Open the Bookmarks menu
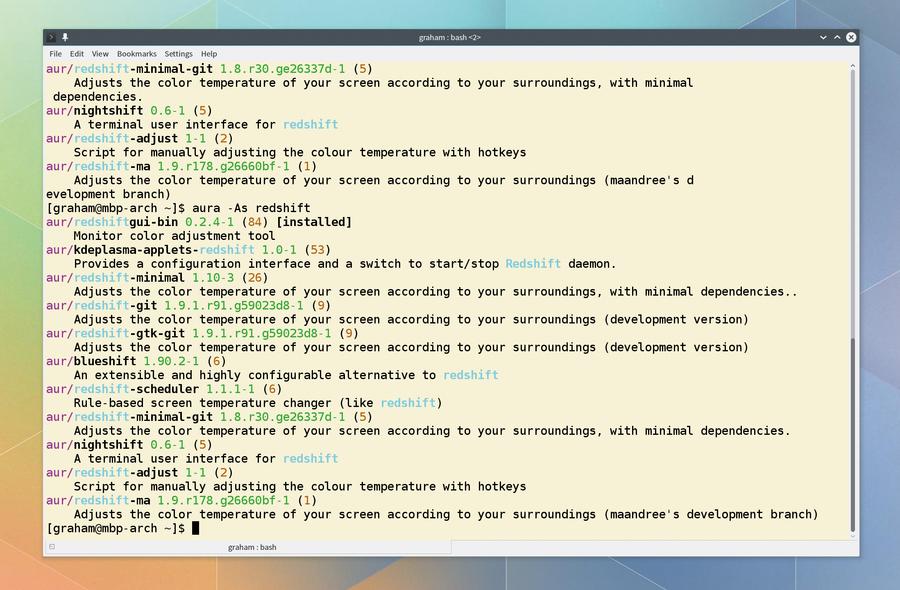Screen dimensions: 900x590 (137, 54)
